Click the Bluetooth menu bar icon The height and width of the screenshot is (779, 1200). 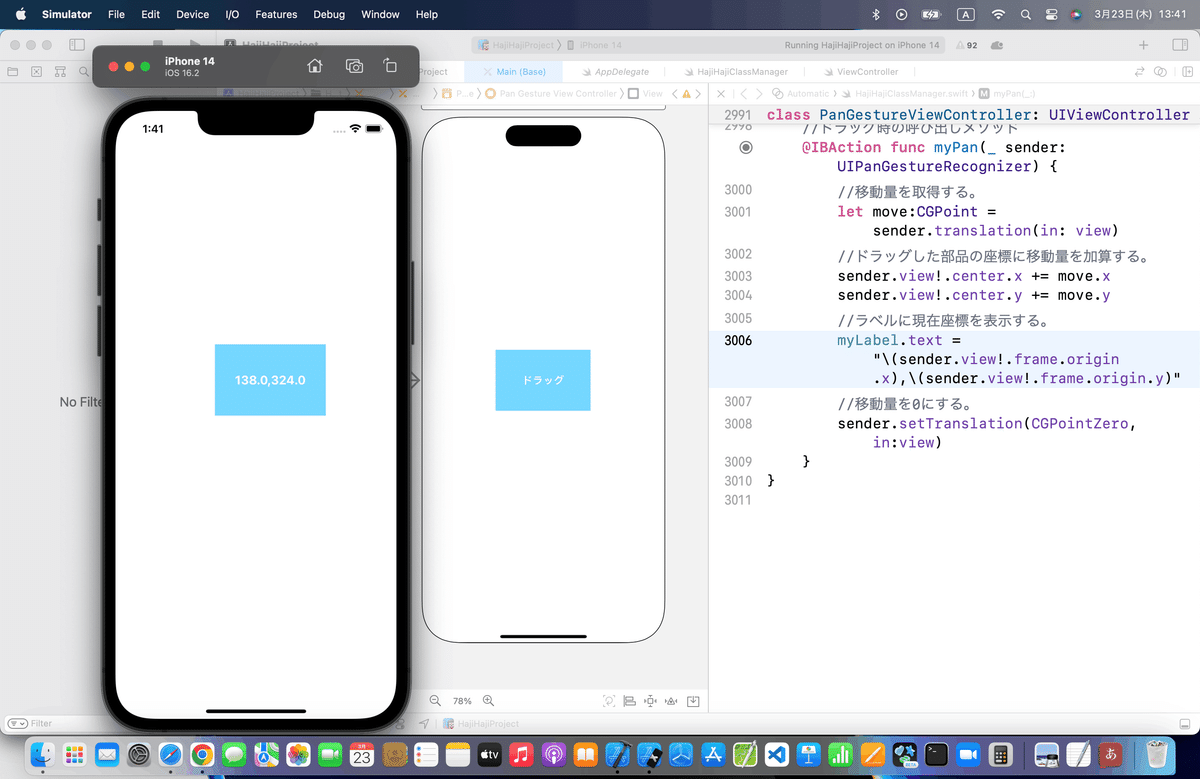(x=875, y=15)
